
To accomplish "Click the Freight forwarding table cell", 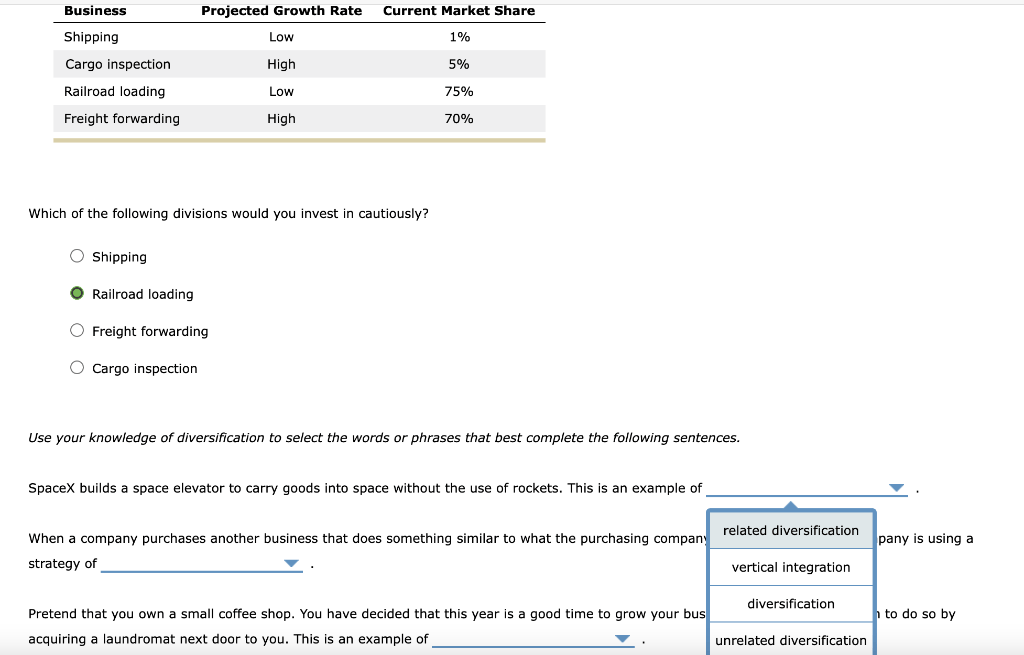I will pyautogui.click(x=121, y=119).
